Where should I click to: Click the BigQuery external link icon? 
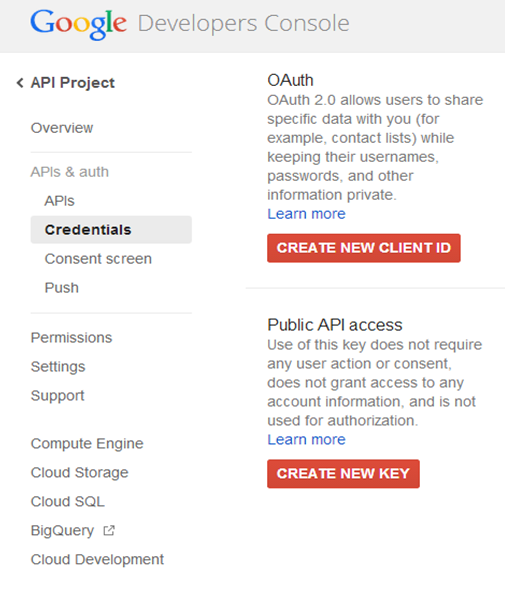(109, 531)
